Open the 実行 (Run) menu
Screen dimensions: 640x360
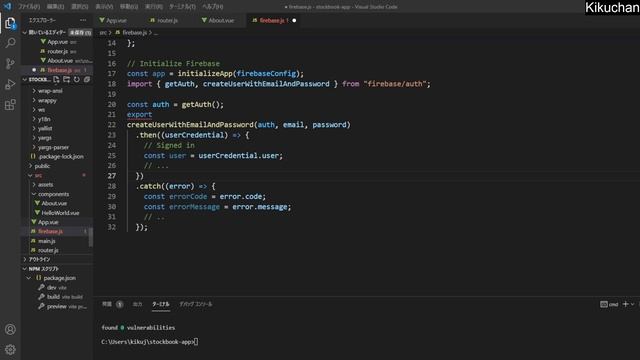[x=153, y=7]
